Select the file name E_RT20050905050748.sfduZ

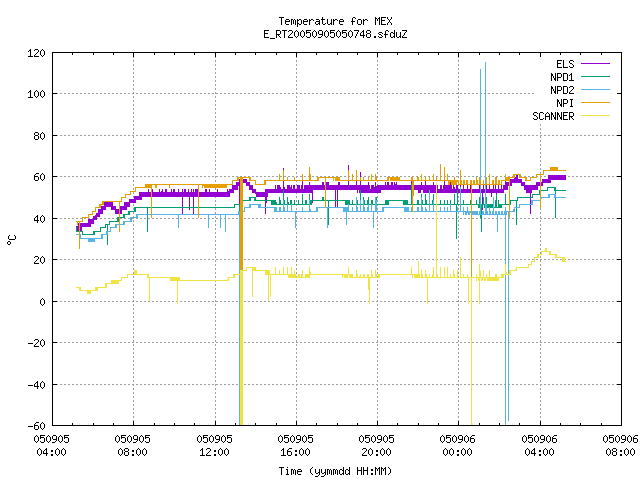(335, 34)
